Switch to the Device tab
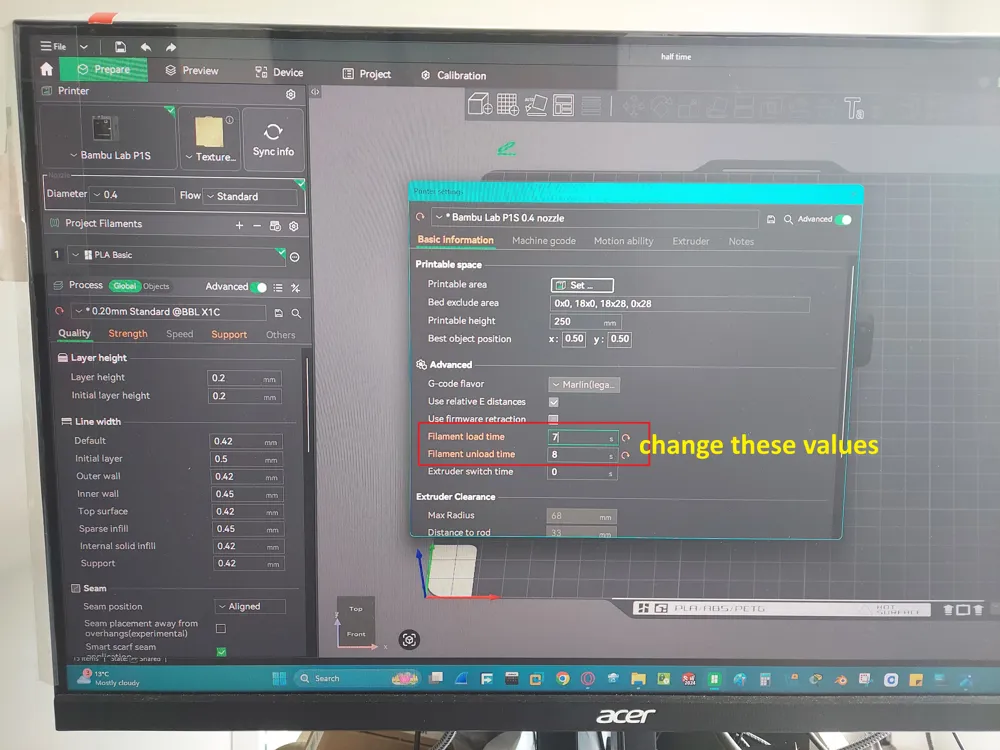Viewport: 1000px width, 750px height. [279, 72]
